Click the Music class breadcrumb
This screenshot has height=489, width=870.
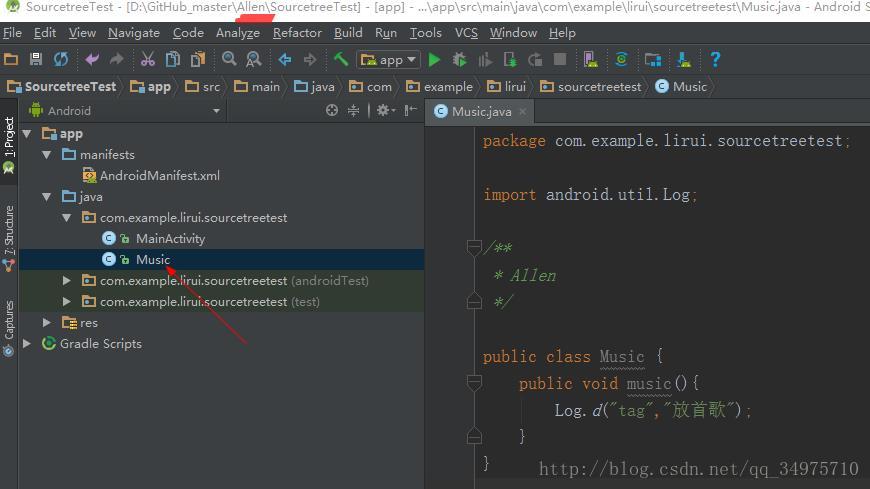click(681, 87)
